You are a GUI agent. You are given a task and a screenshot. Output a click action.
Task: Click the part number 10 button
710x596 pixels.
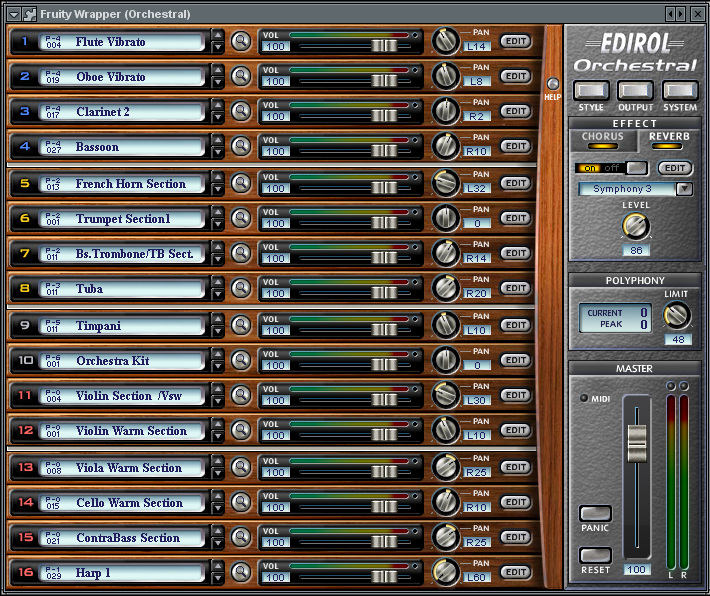(25, 360)
